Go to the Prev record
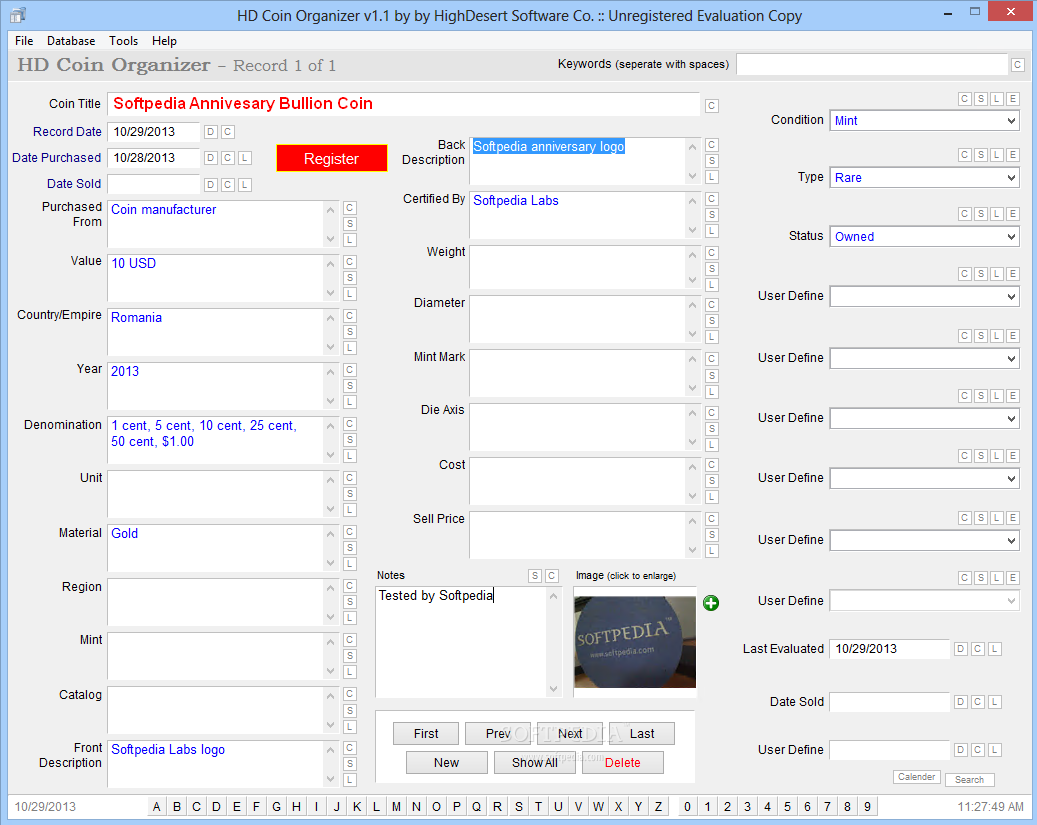Image resolution: width=1037 pixels, height=825 pixels. (x=498, y=734)
